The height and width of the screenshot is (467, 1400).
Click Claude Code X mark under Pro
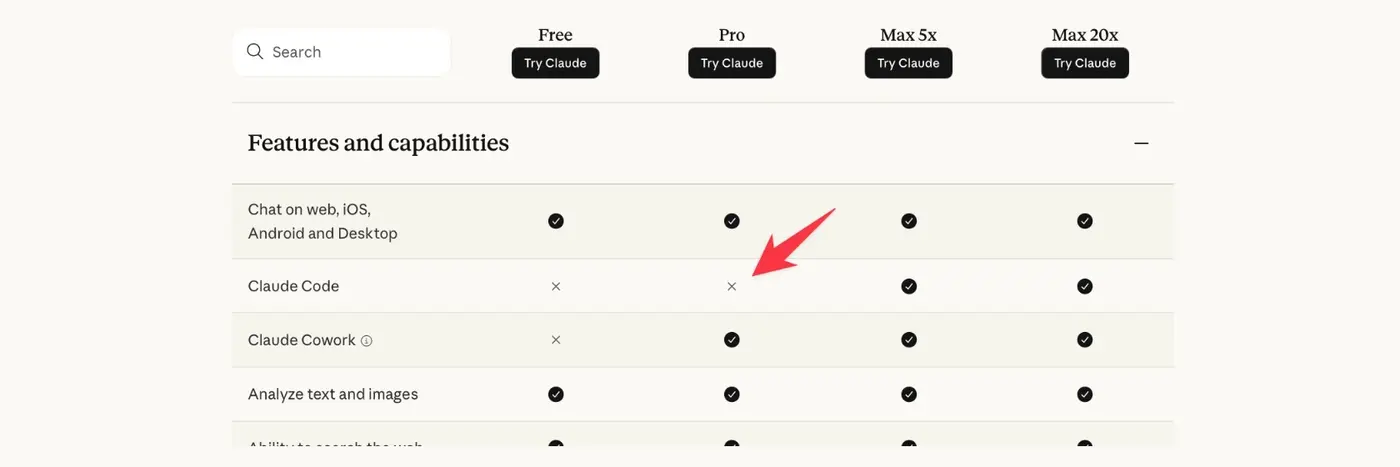732,286
